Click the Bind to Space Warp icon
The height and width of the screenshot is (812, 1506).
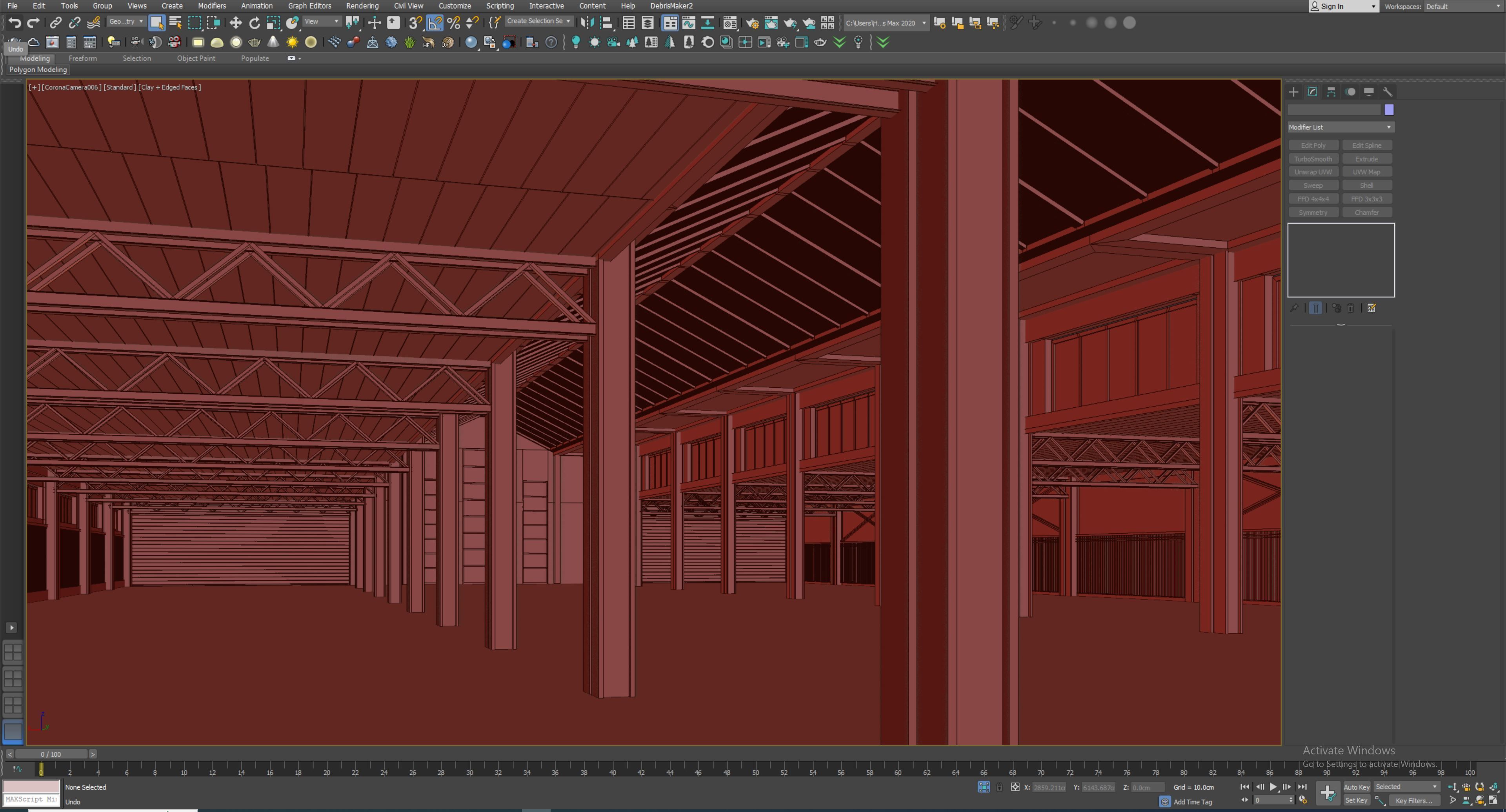click(x=94, y=23)
